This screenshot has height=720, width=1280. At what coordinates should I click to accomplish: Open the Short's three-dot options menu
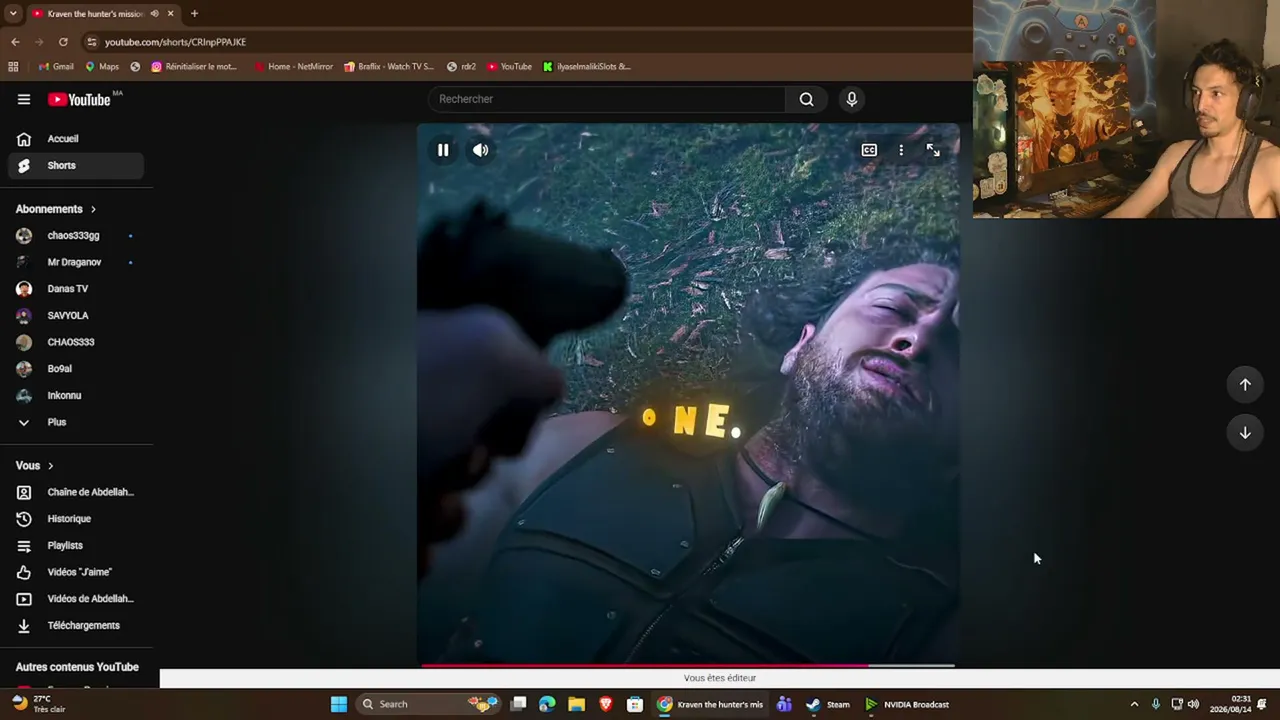click(901, 150)
